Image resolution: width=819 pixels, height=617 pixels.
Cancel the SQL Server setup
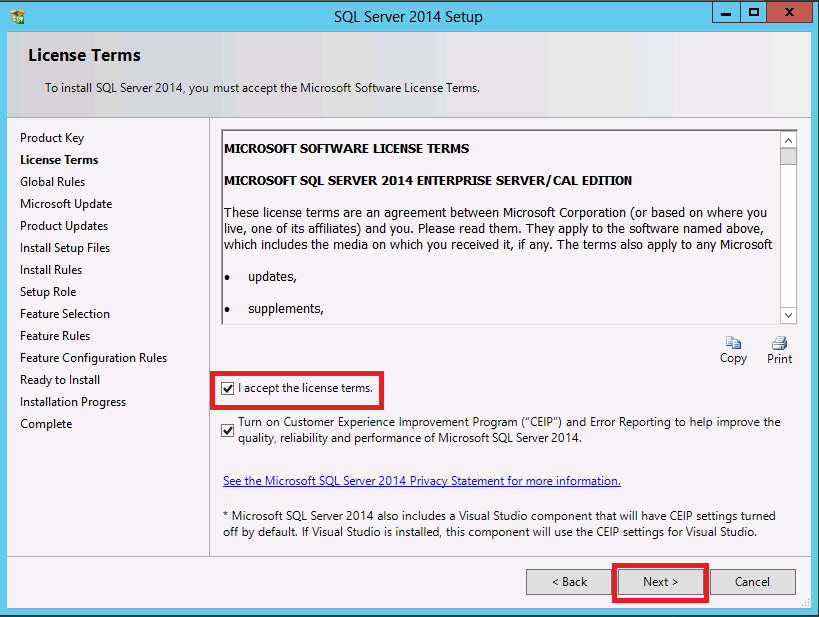pyautogui.click(x=752, y=582)
